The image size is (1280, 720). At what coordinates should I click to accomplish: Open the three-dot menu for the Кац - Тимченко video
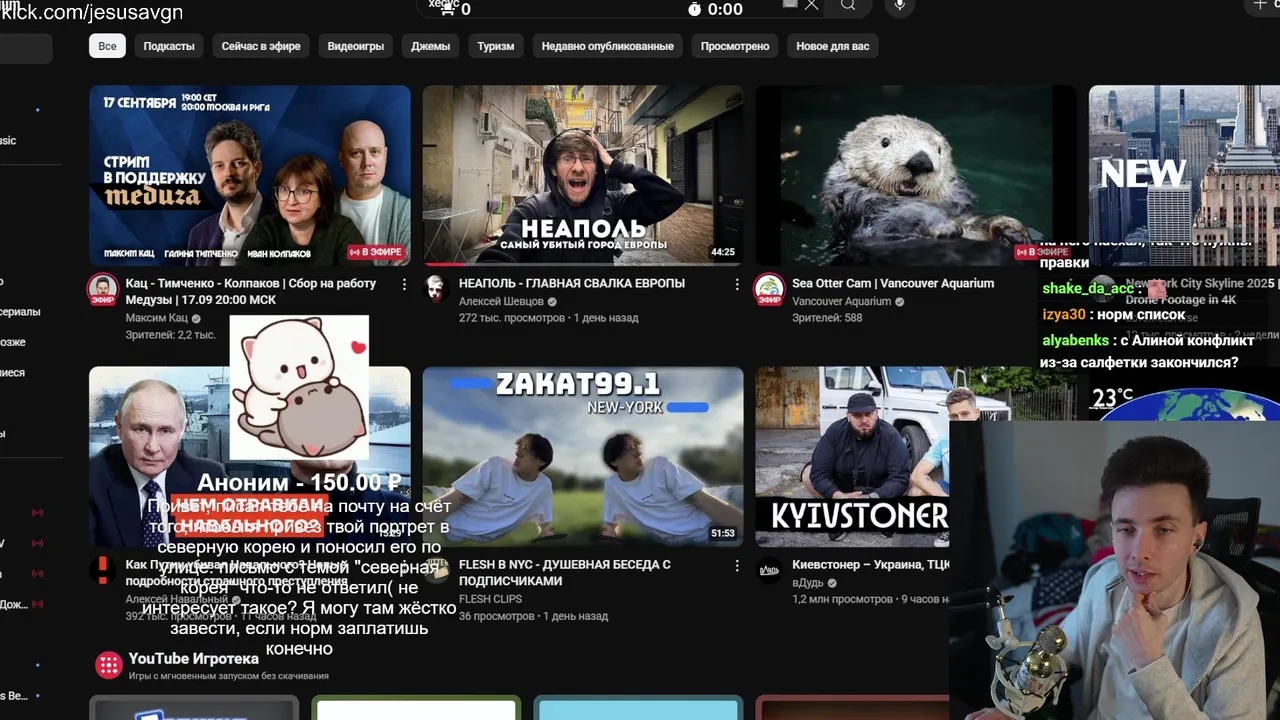pos(404,284)
